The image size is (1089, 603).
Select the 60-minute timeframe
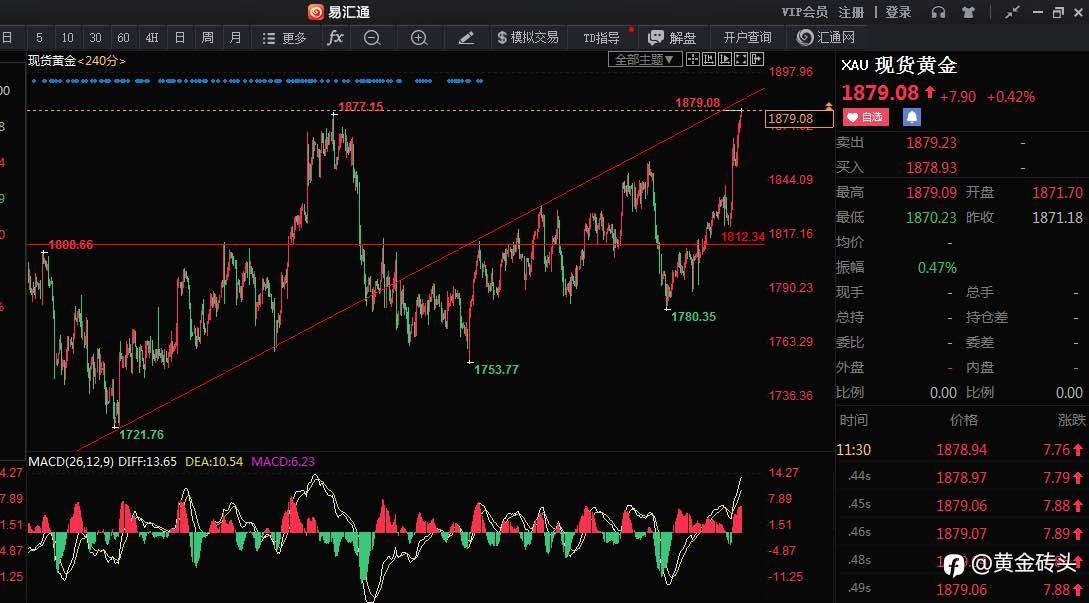pyautogui.click(x=124, y=38)
